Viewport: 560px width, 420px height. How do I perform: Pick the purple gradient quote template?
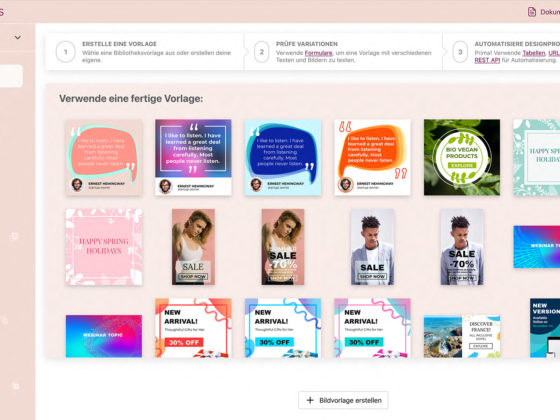[x=193, y=158]
